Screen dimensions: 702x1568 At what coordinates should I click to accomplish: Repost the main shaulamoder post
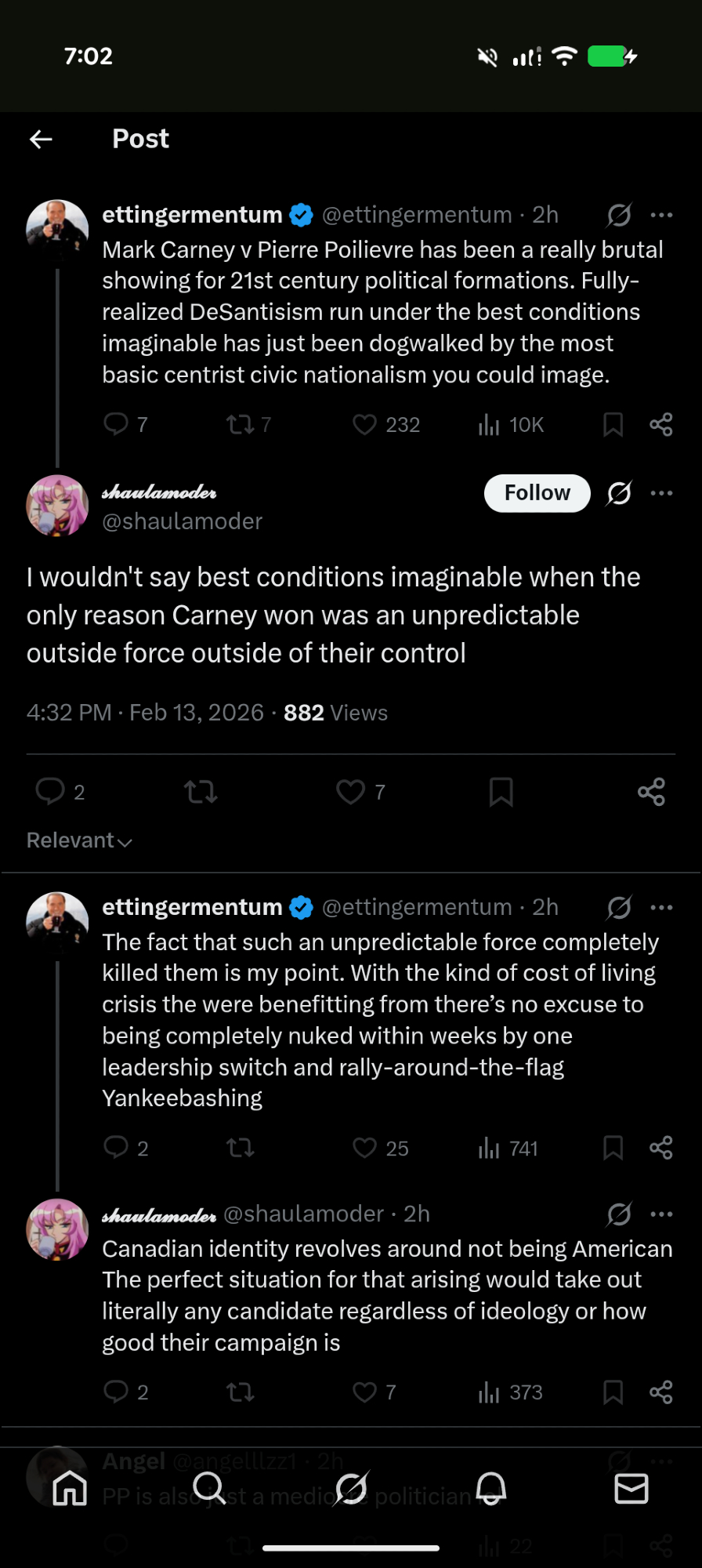tap(201, 792)
